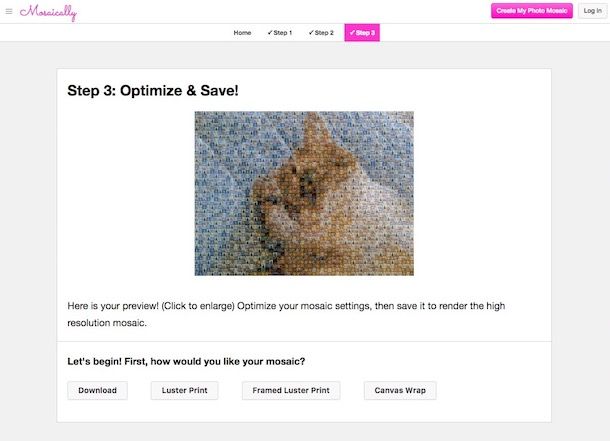Return to the Step 1 tab
This screenshot has height=441, width=610.
pos(280,33)
